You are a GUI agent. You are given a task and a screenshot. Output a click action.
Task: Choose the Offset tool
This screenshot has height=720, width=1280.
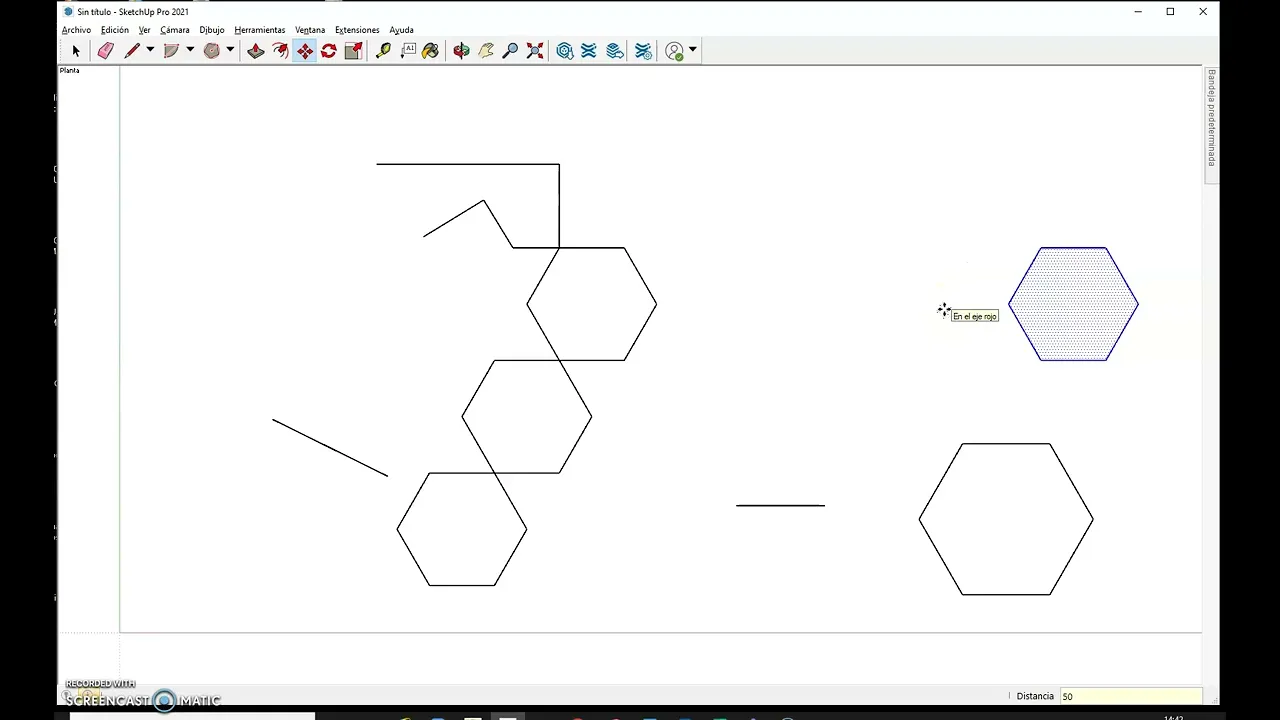pyautogui.click(x=280, y=51)
